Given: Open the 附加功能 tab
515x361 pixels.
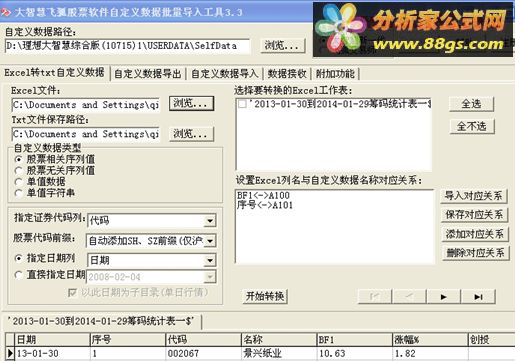Looking at the screenshot, I should 335,74.
